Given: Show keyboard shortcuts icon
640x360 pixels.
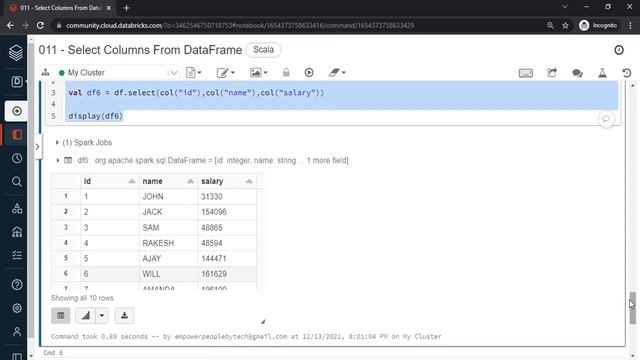Looking at the screenshot, I should point(526,73).
